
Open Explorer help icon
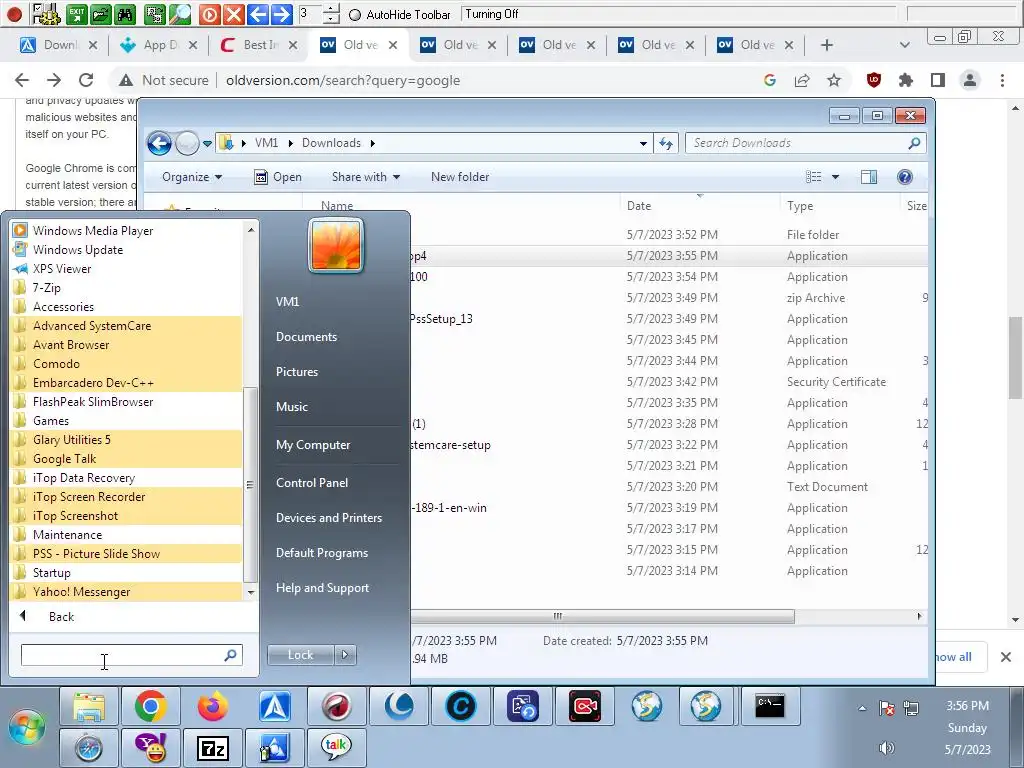(904, 177)
